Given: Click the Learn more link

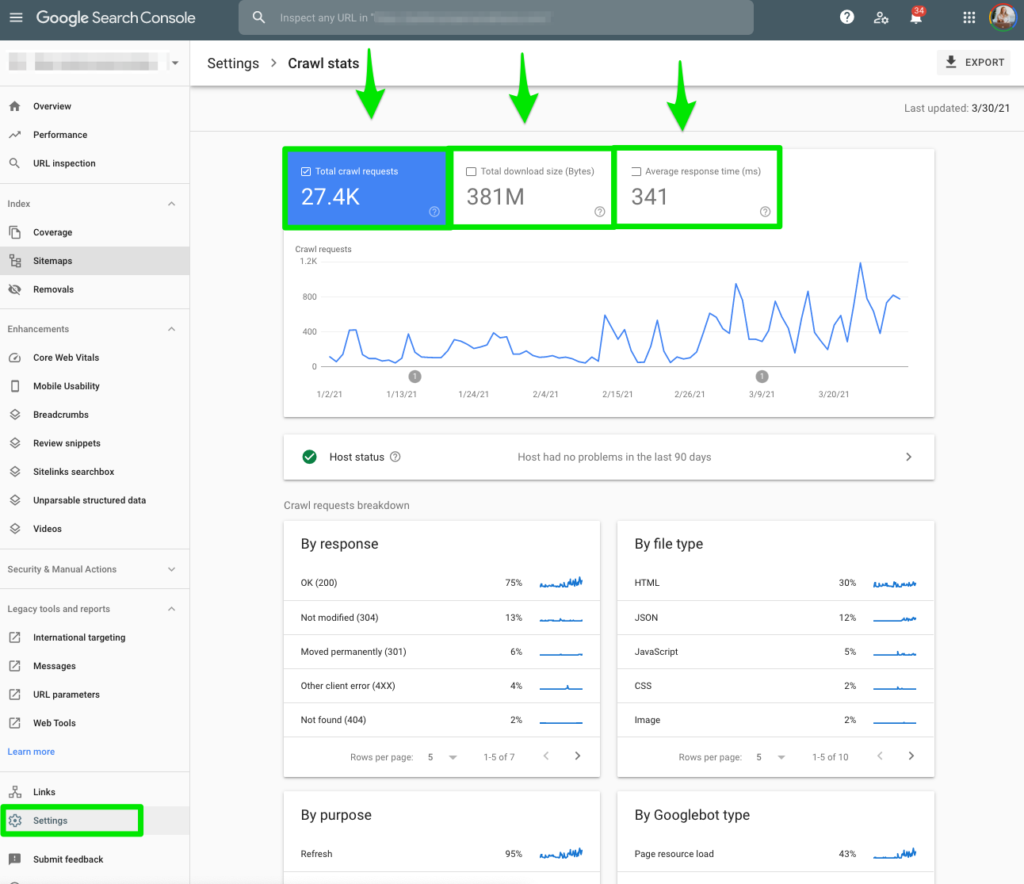Looking at the screenshot, I should (x=31, y=752).
